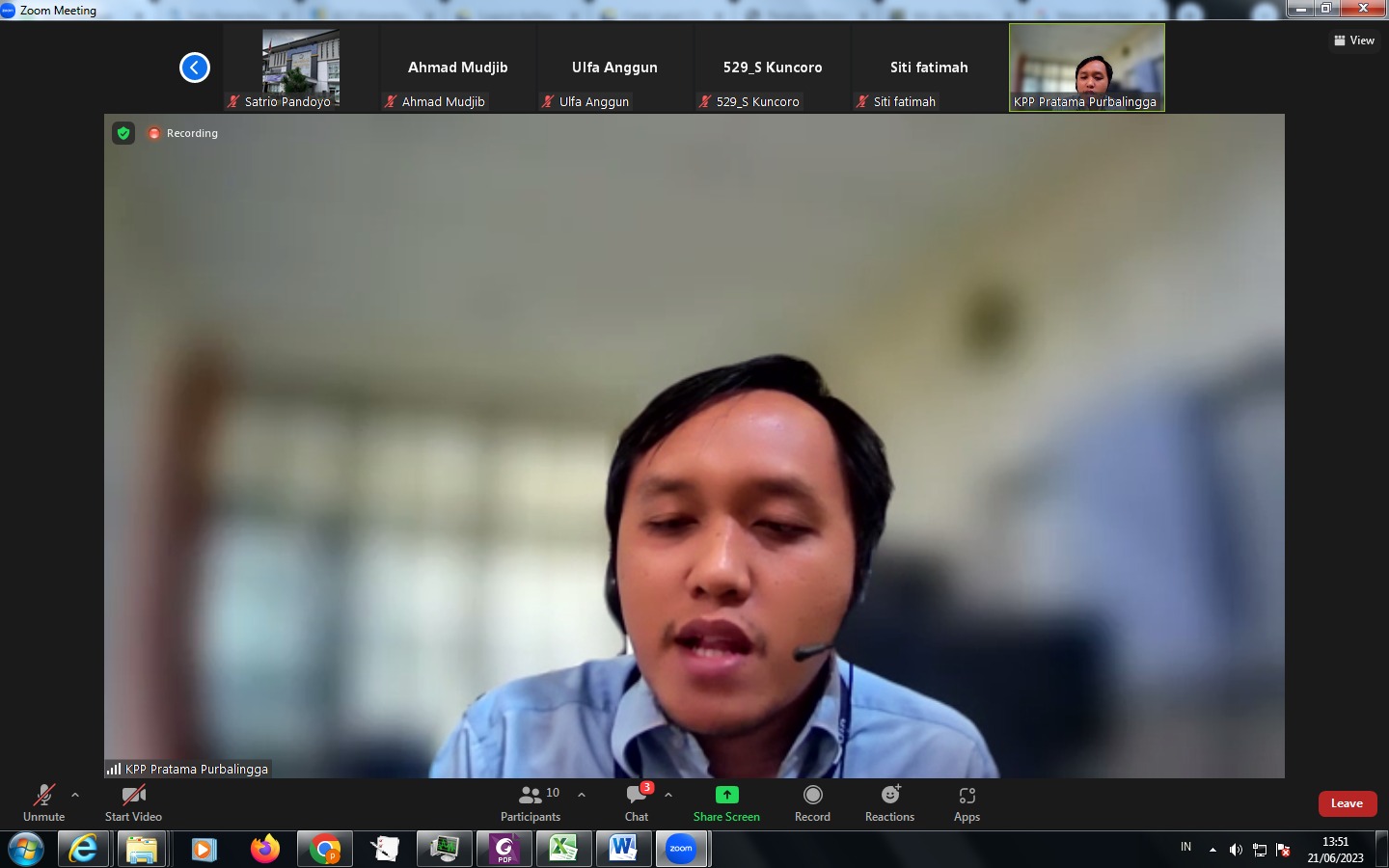Open the Reactions menu
Screen dimensions: 1389x868
(x=889, y=802)
